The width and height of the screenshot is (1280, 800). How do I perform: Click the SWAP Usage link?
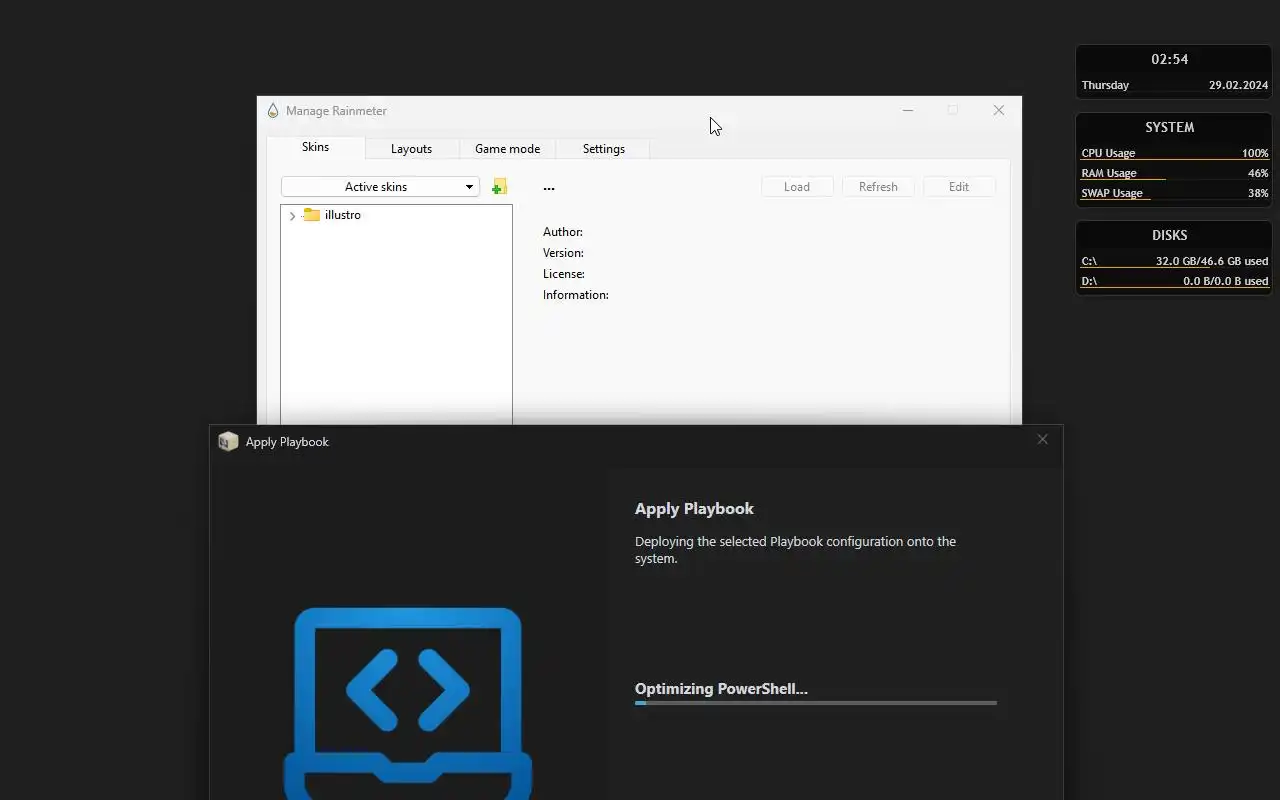[x=1111, y=193]
